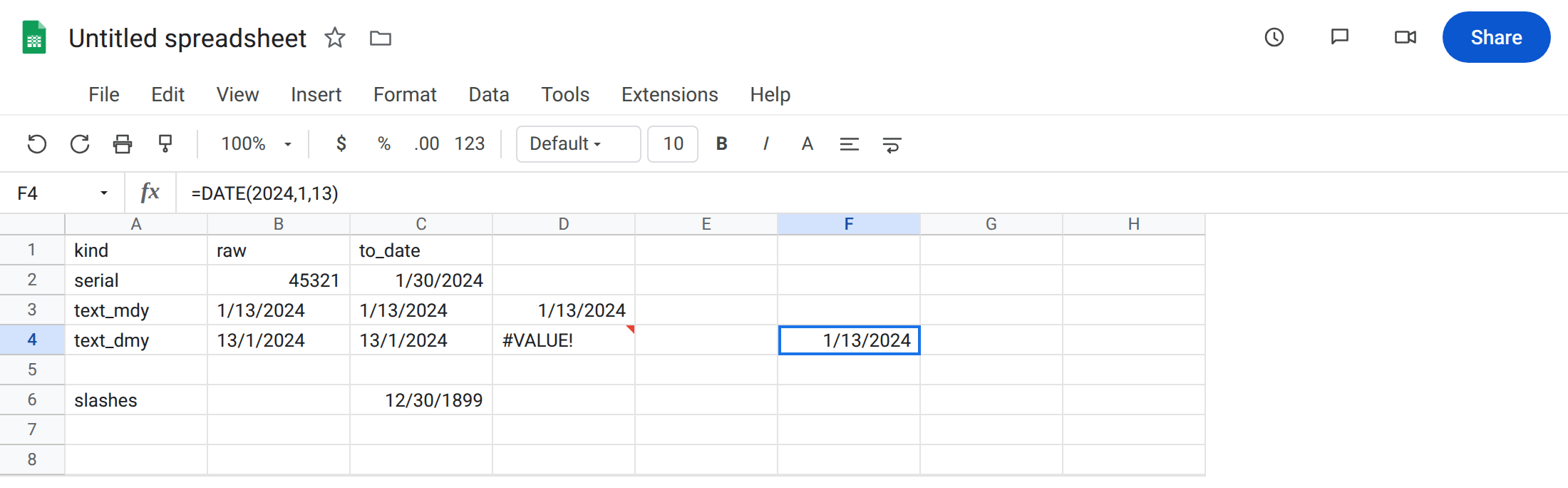Open version history clock icon
1568x488 pixels.
tap(1274, 37)
